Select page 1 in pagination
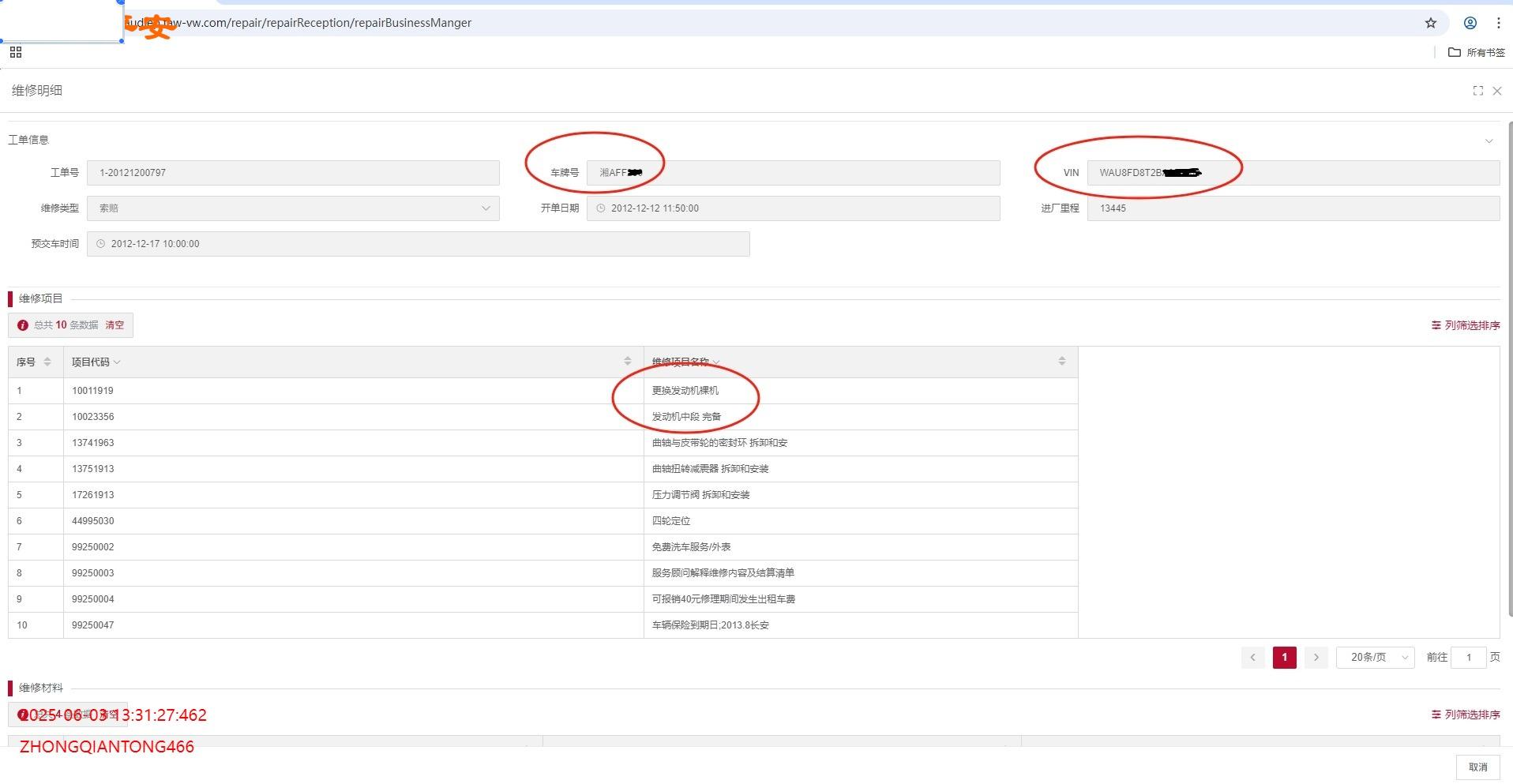This screenshot has height=784, width=1513. click(1284, 657)
